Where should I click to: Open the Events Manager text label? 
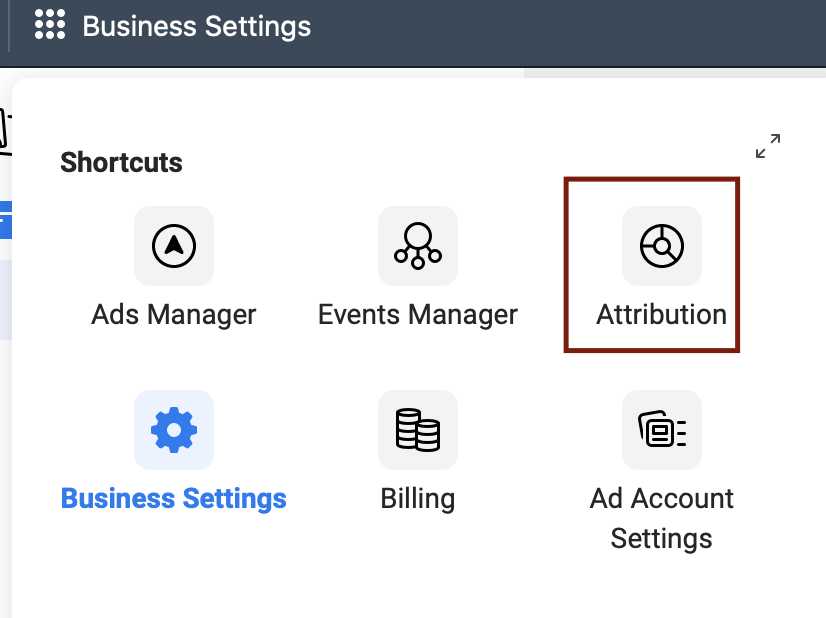(418, 314)
